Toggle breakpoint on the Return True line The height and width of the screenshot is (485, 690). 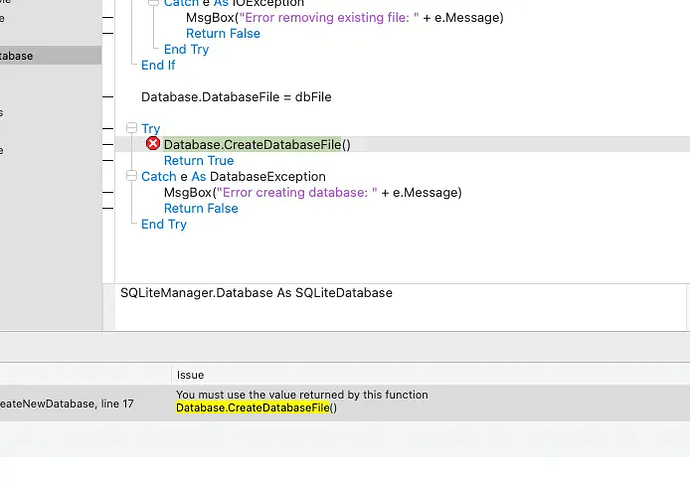pyautogui.click(x=108, y=161)
